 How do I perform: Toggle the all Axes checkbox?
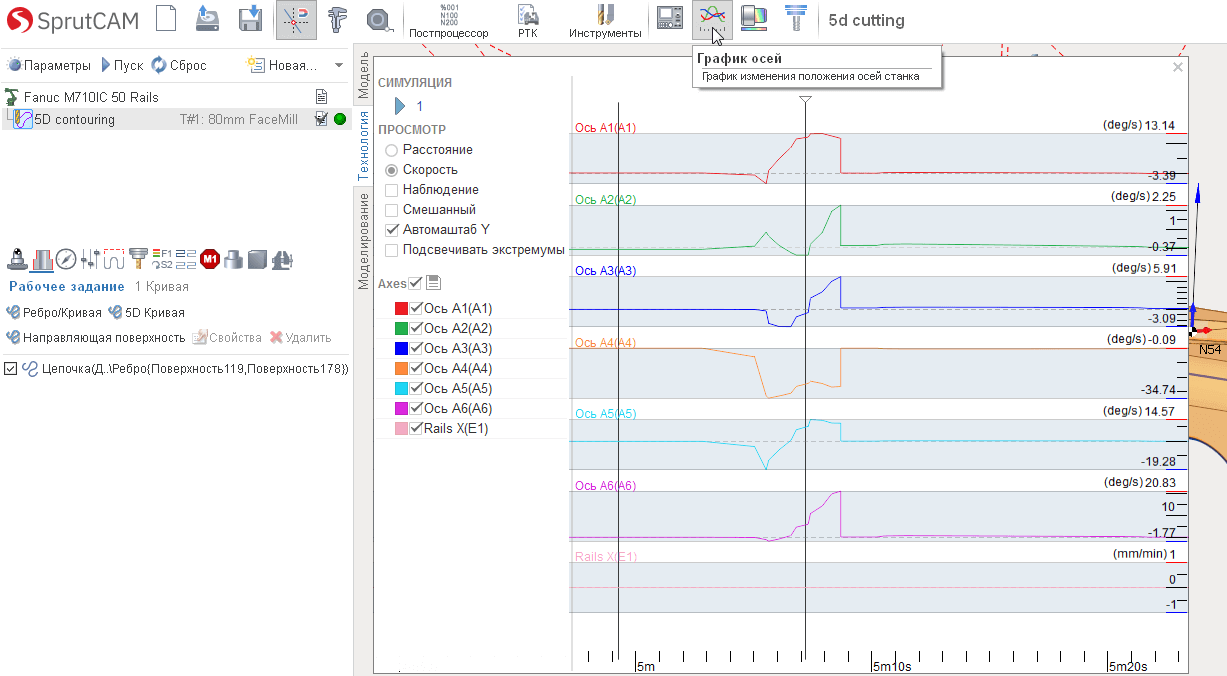pos(415,283)
